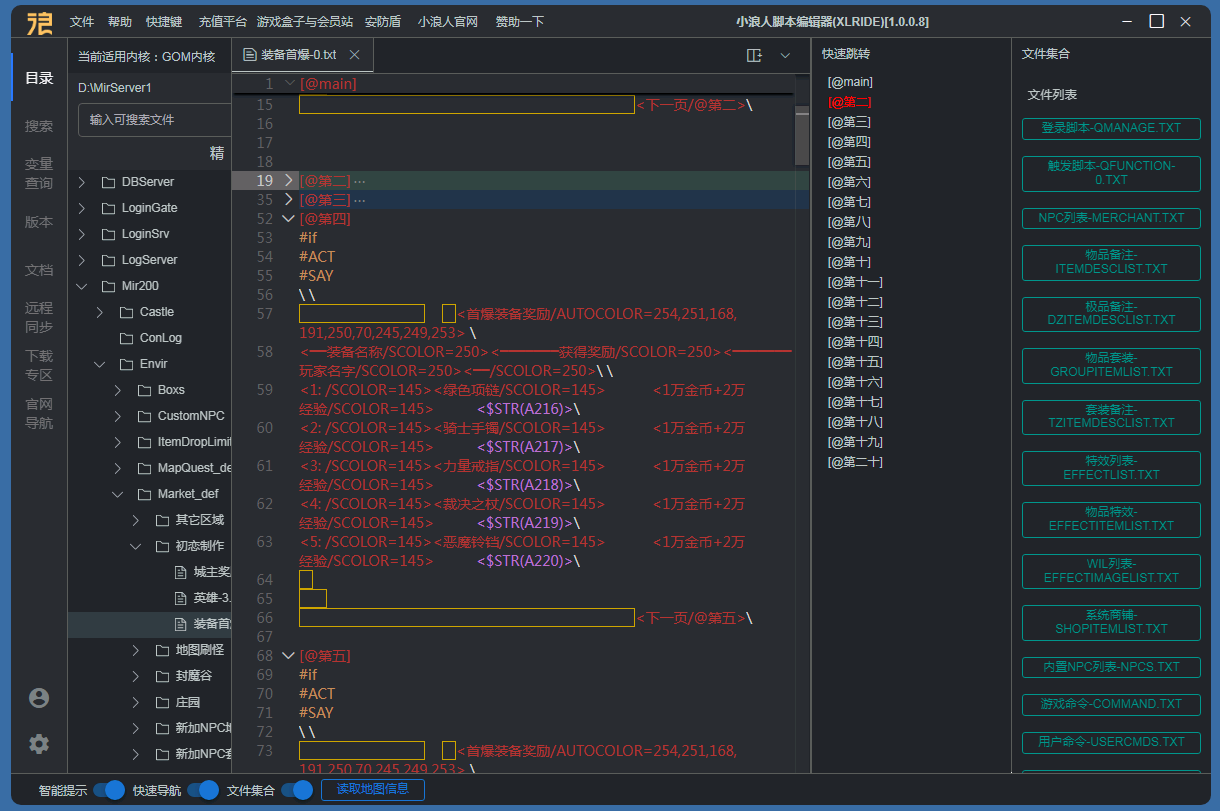Open the settings gear icon
The width and height of the screenshot is (1220, 811).
(x=39, y=744)
